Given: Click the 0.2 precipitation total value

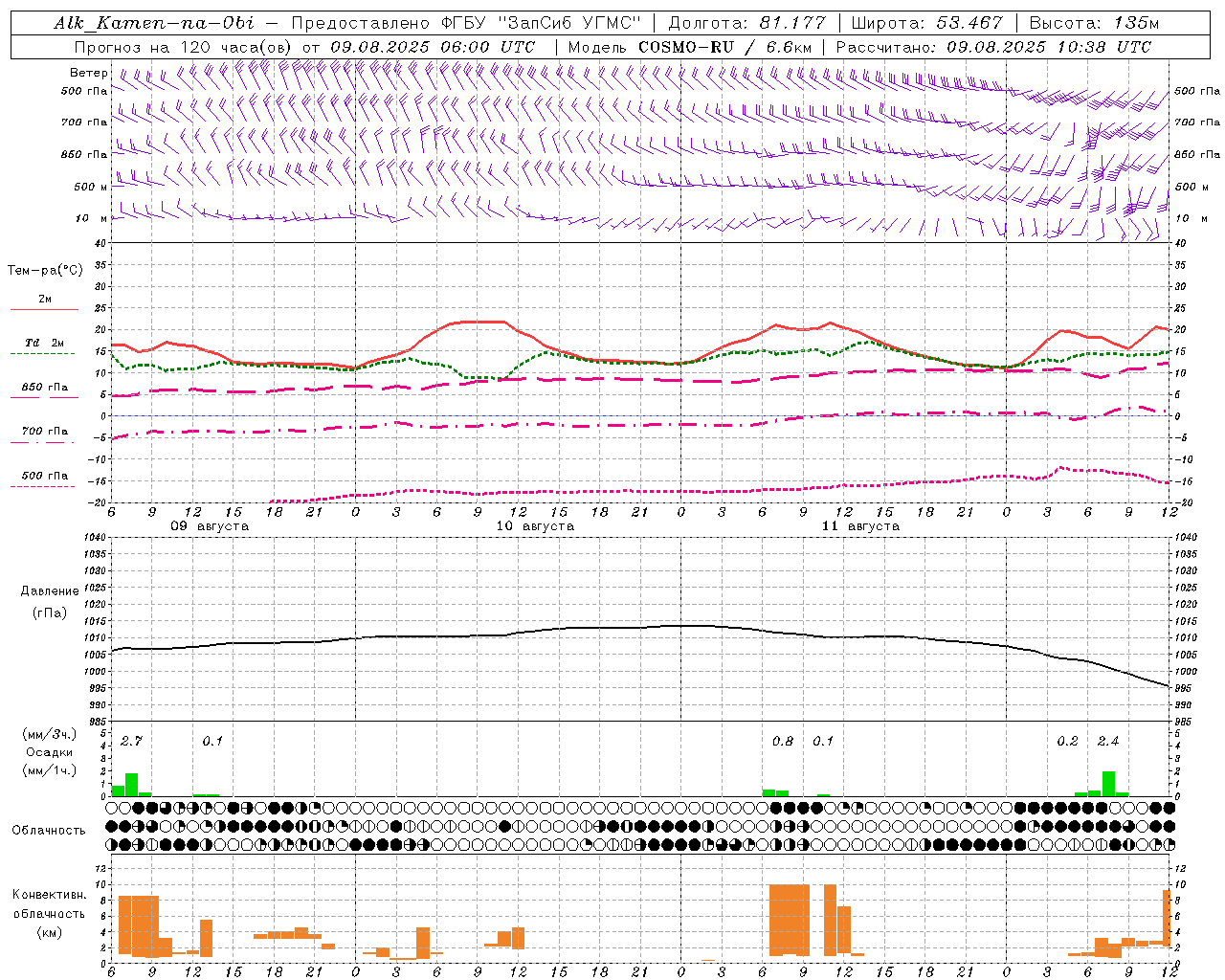Looking at the screenshot, I should pyautogui.click(x=1068, y=742).
